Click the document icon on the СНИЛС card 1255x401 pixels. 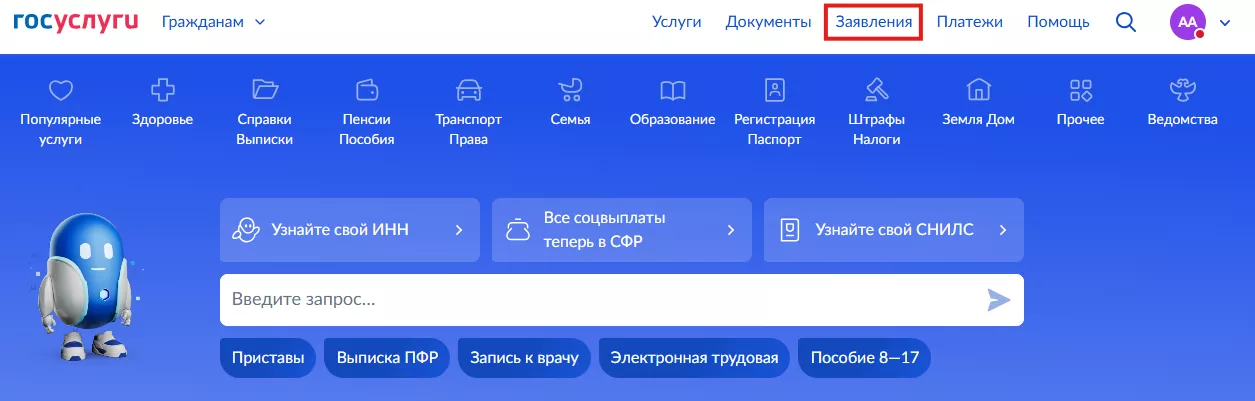pos(790,230)
